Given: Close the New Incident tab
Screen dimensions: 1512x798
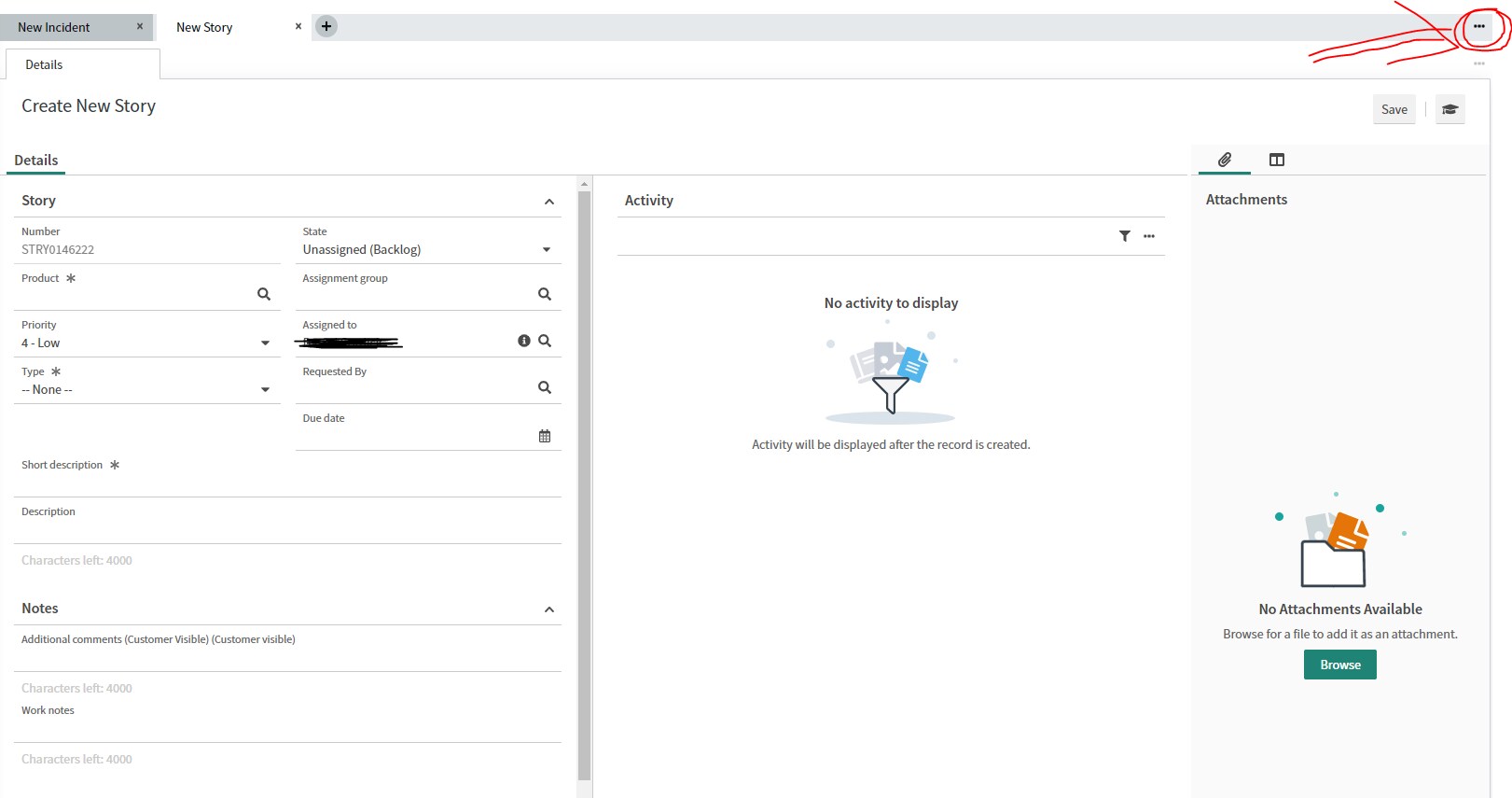Looking at the screenshot, I should click(140, 26).
